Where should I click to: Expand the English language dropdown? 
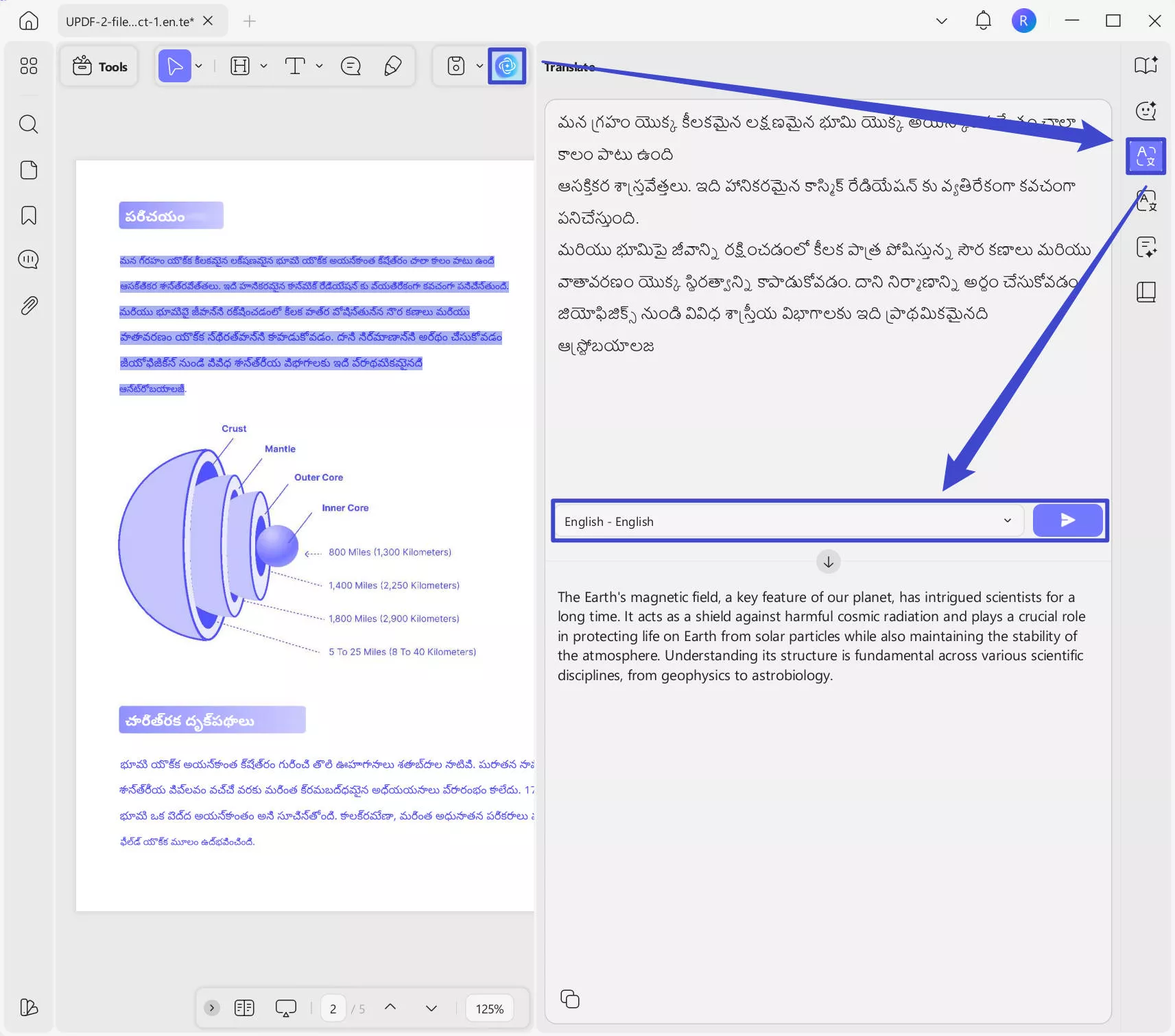pyautogui.click(x=1007, y=520)
